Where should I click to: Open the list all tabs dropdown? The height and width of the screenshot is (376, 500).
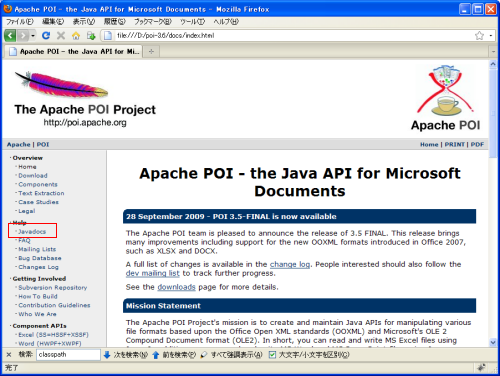tap(493, 52)
